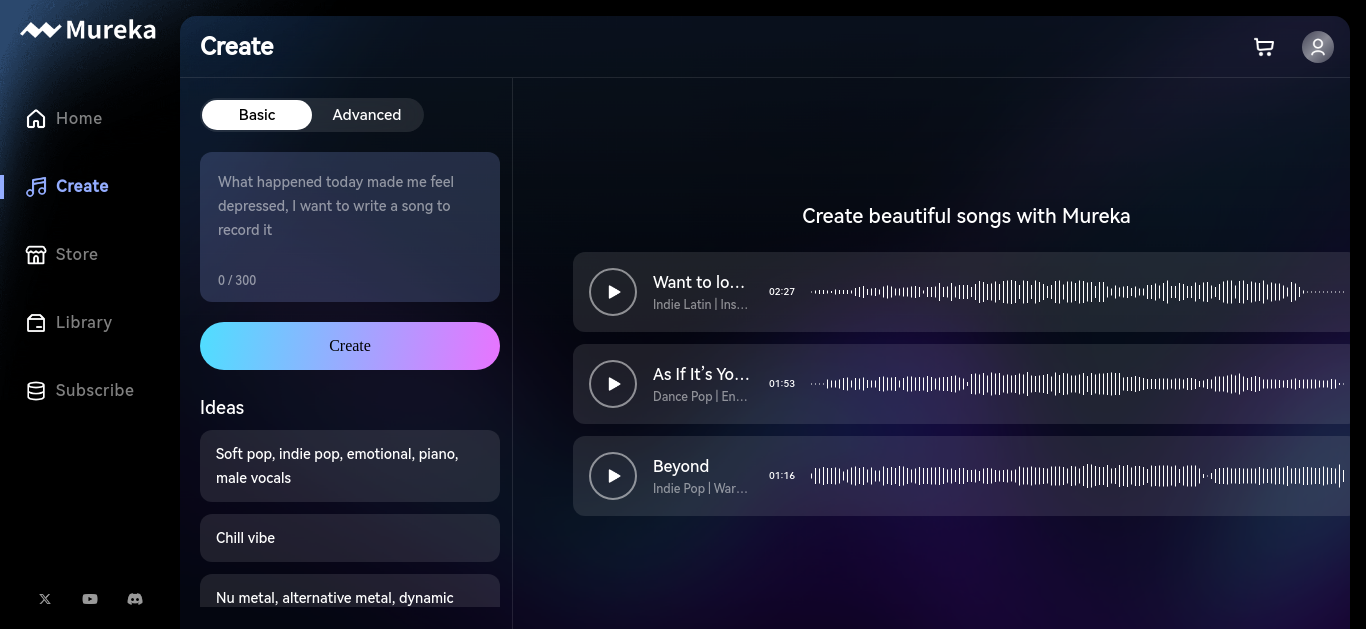1366x629 pixels.
Task: Click the 02:27 duration label
Action: pyautogui.click(x=782, y=292)
